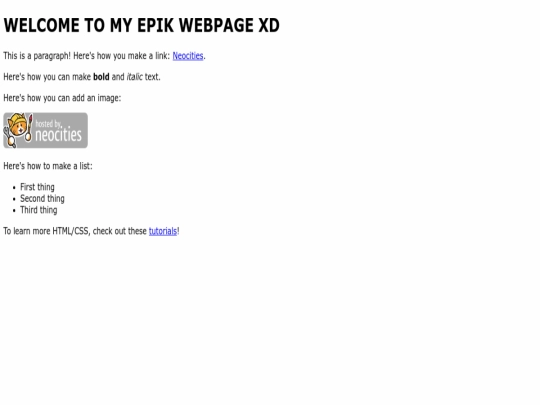Follow the tutorials link

163,231
